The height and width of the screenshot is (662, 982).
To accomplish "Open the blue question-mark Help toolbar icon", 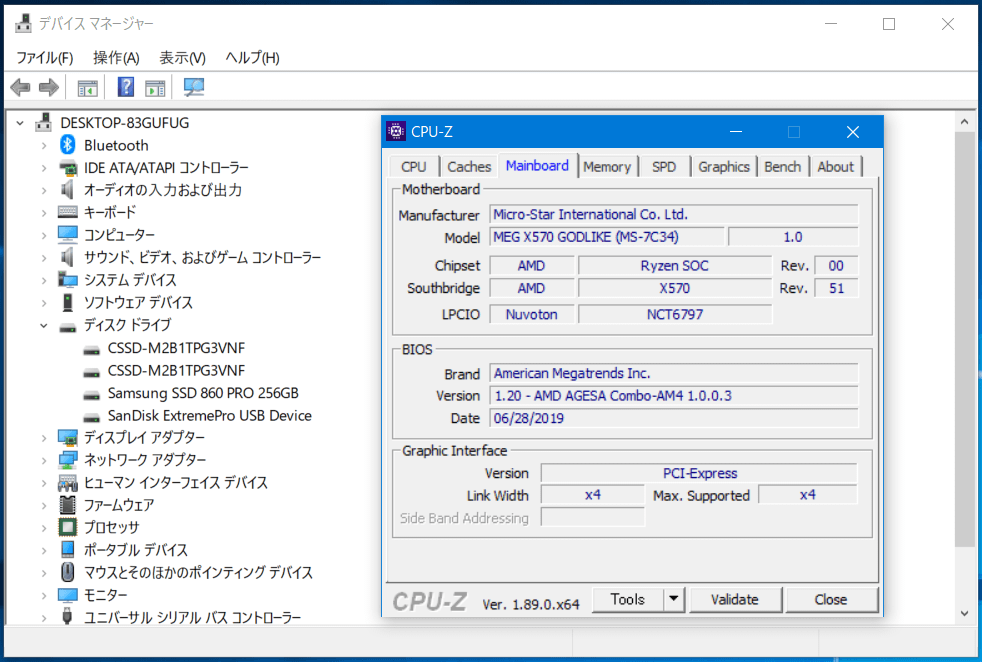I will tap(126, 87).
